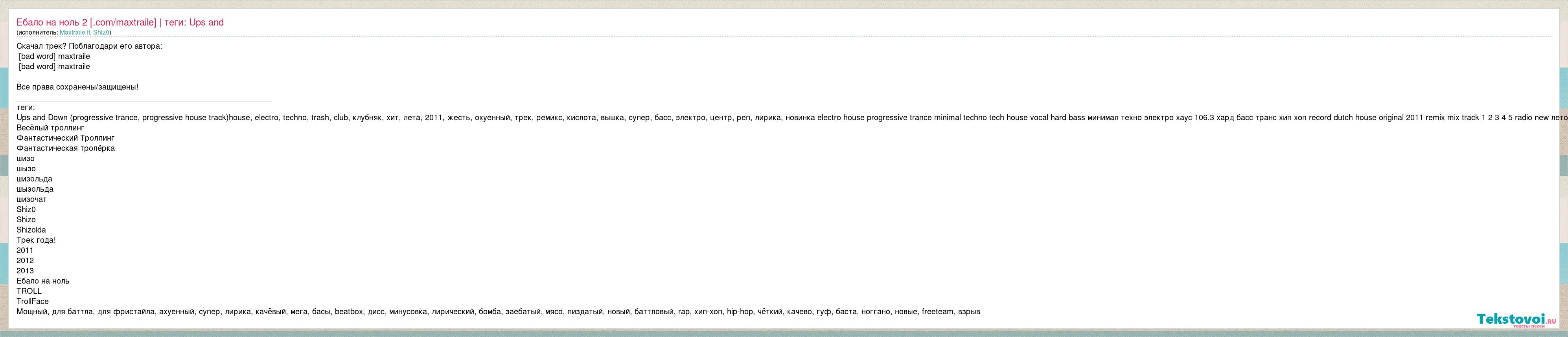
Task: Click the 'Скачал трек? Поблагодари его автора' line
Action: (90, 46)
